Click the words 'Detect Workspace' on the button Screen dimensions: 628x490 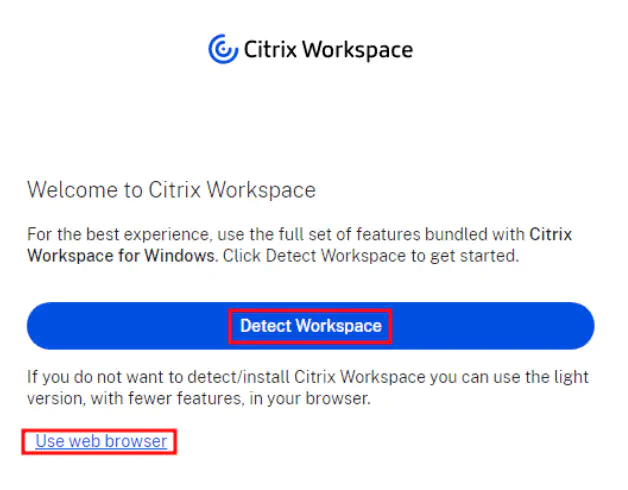(x=310, y=326)
